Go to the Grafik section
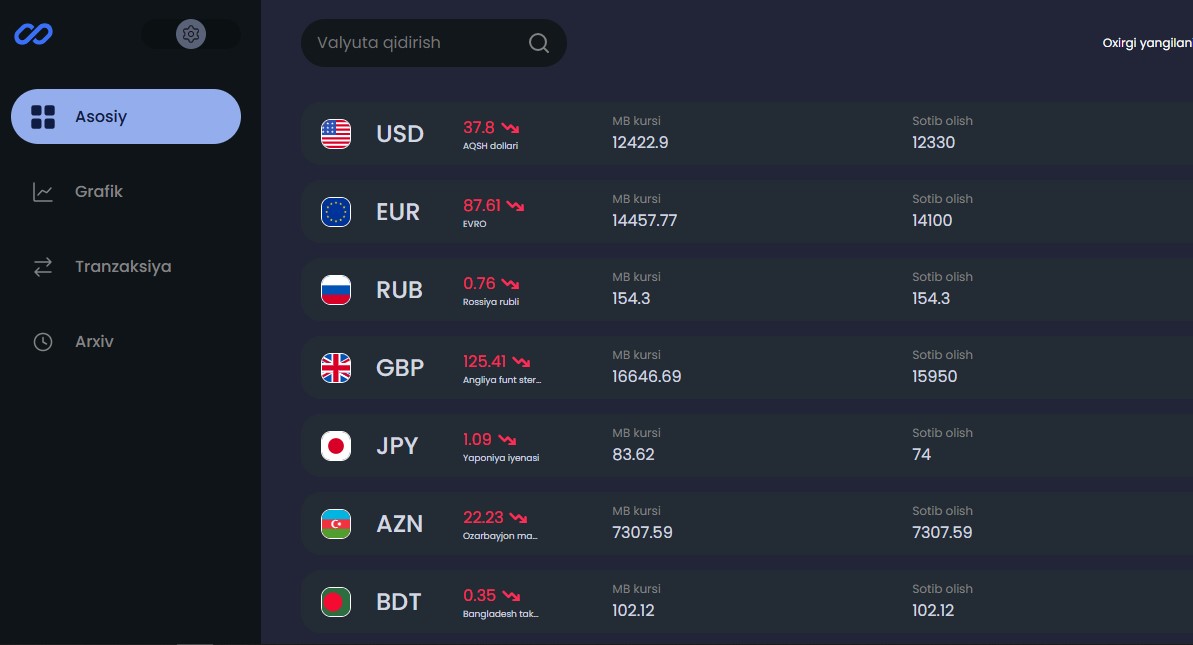This screenshot has width=1193, height=645. (x=99, y=192)
